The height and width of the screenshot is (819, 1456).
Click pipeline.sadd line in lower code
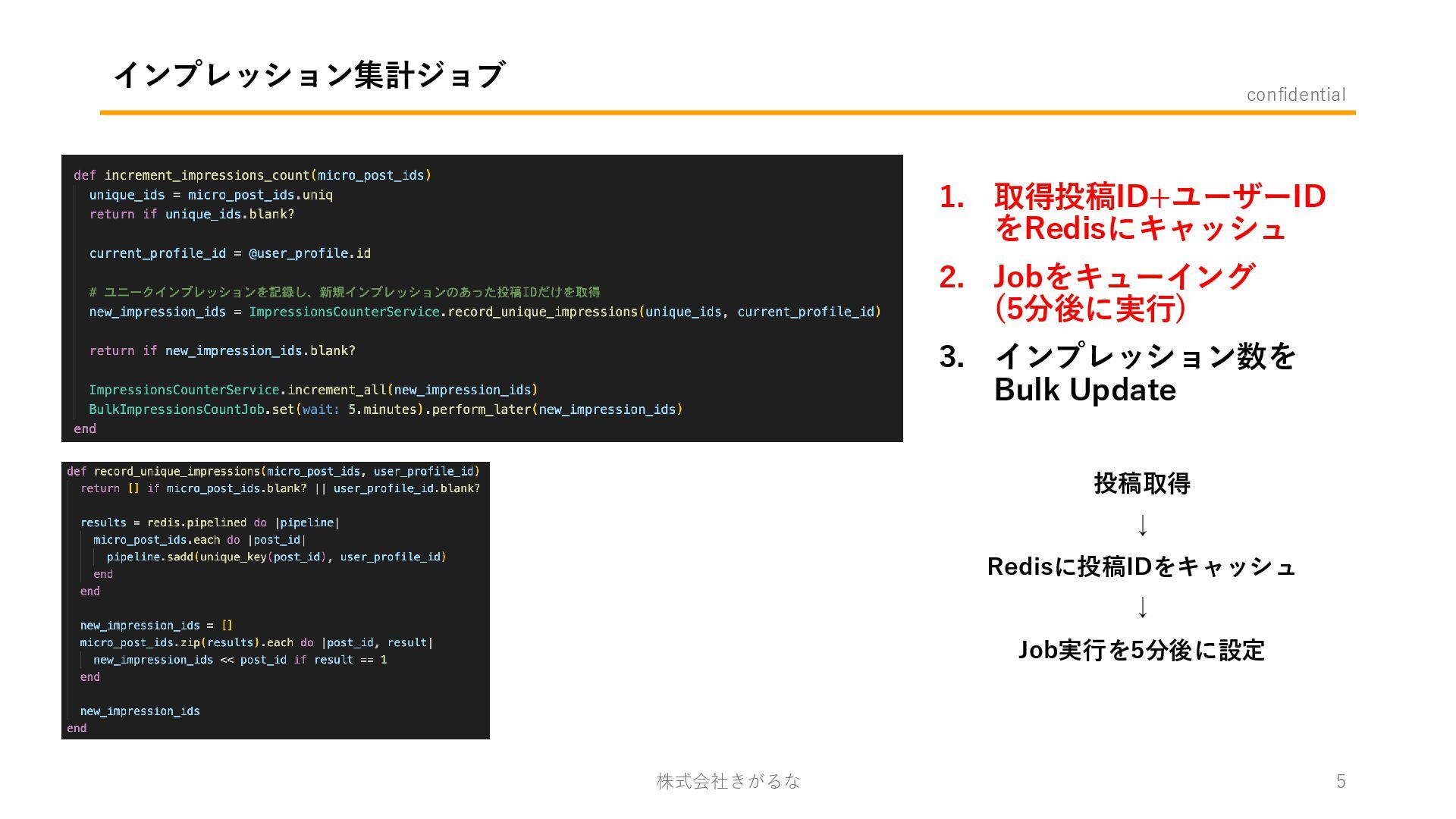coord(276,557)
